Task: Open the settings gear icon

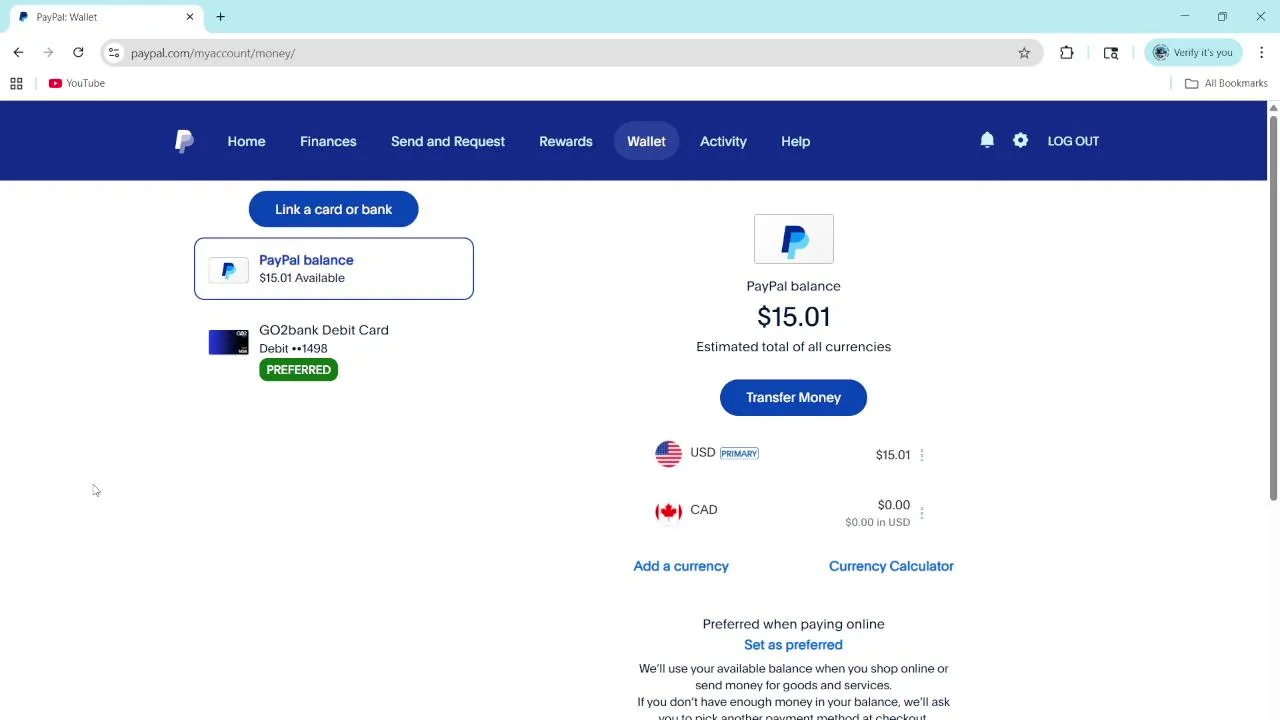Action: coord(1020,141)
